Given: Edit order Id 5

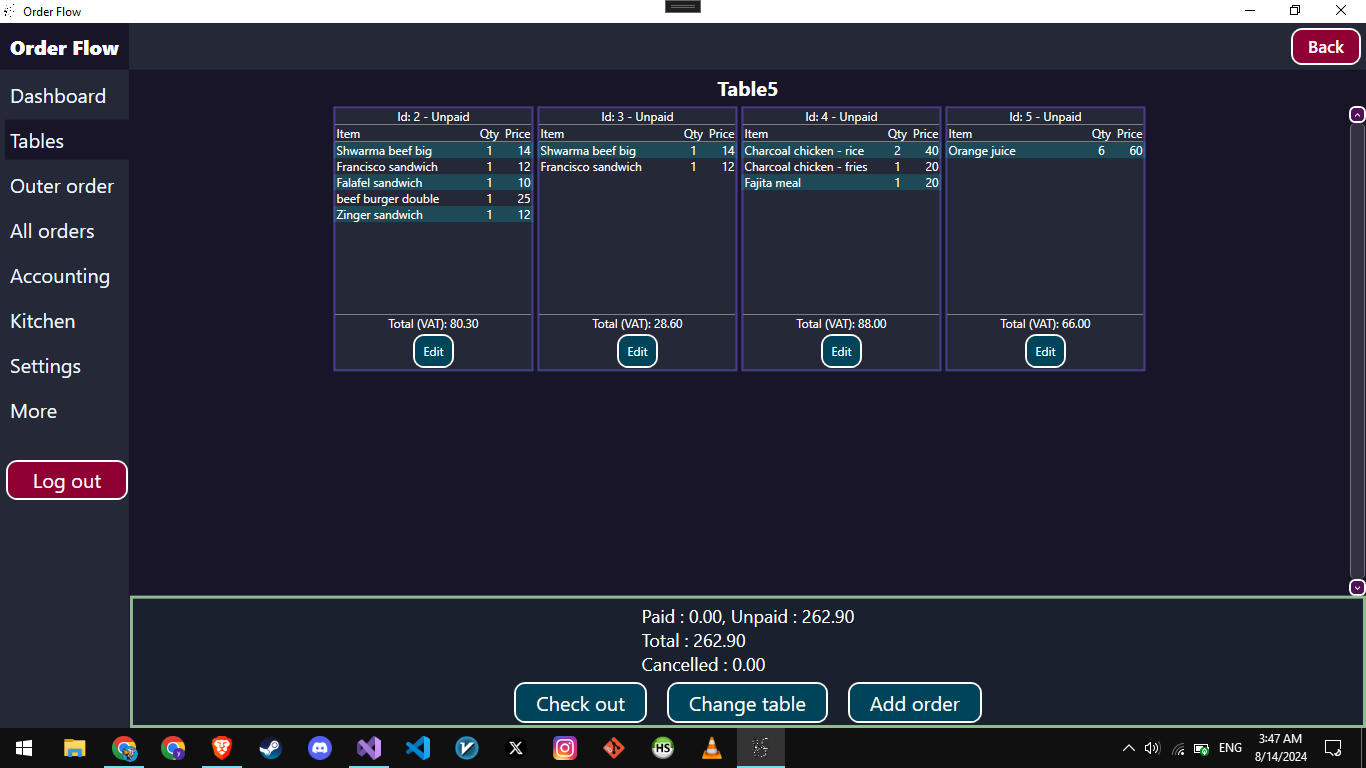Looking at the screenshot, I should point(1045,351).
